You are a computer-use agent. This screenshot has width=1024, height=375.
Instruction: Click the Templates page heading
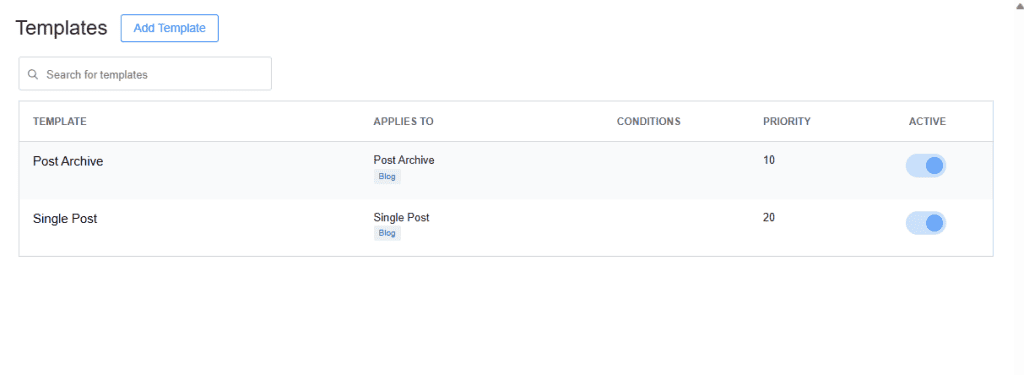[61, 27]
